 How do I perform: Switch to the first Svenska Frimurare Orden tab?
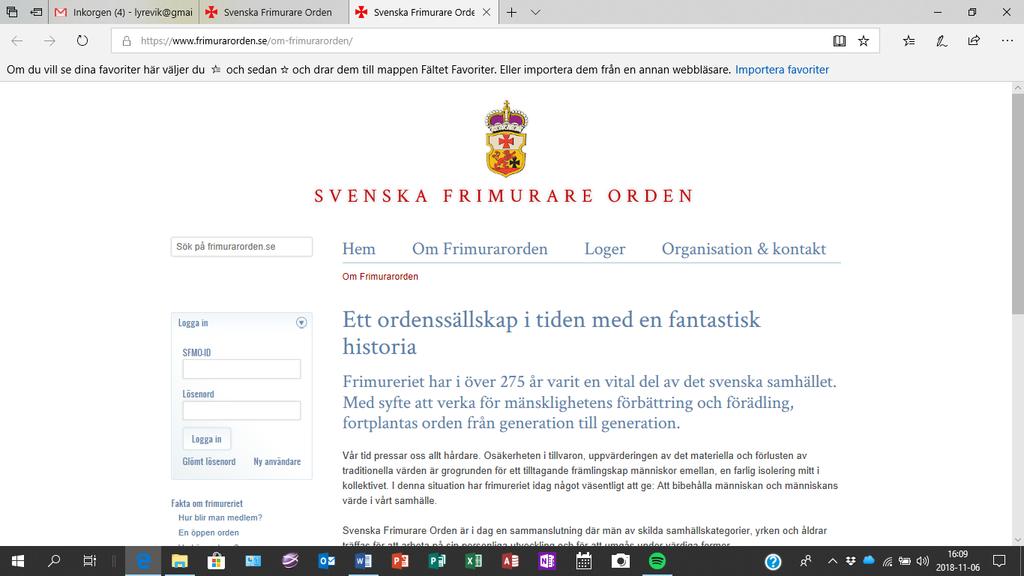point(274,12)
